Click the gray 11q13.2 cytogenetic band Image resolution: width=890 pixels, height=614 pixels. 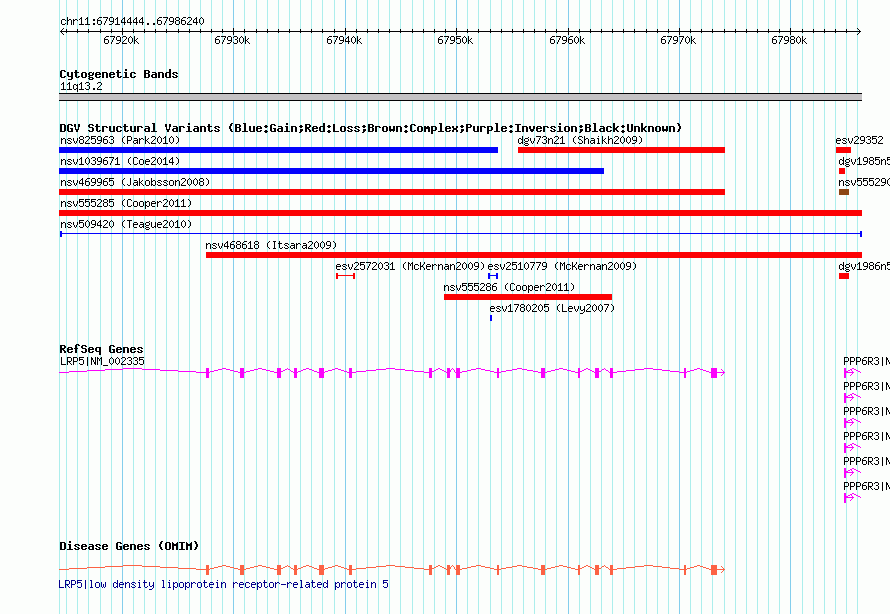click(460, 97)
